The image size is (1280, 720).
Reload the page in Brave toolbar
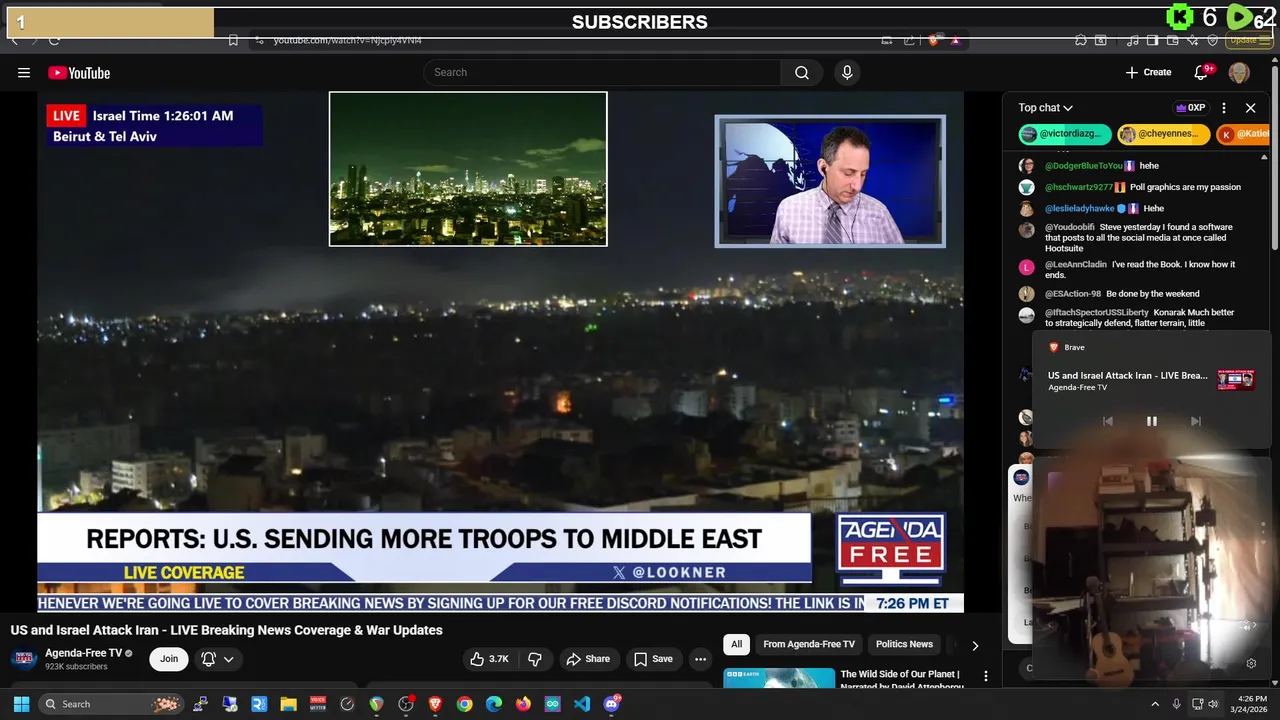tap(54, 40)
